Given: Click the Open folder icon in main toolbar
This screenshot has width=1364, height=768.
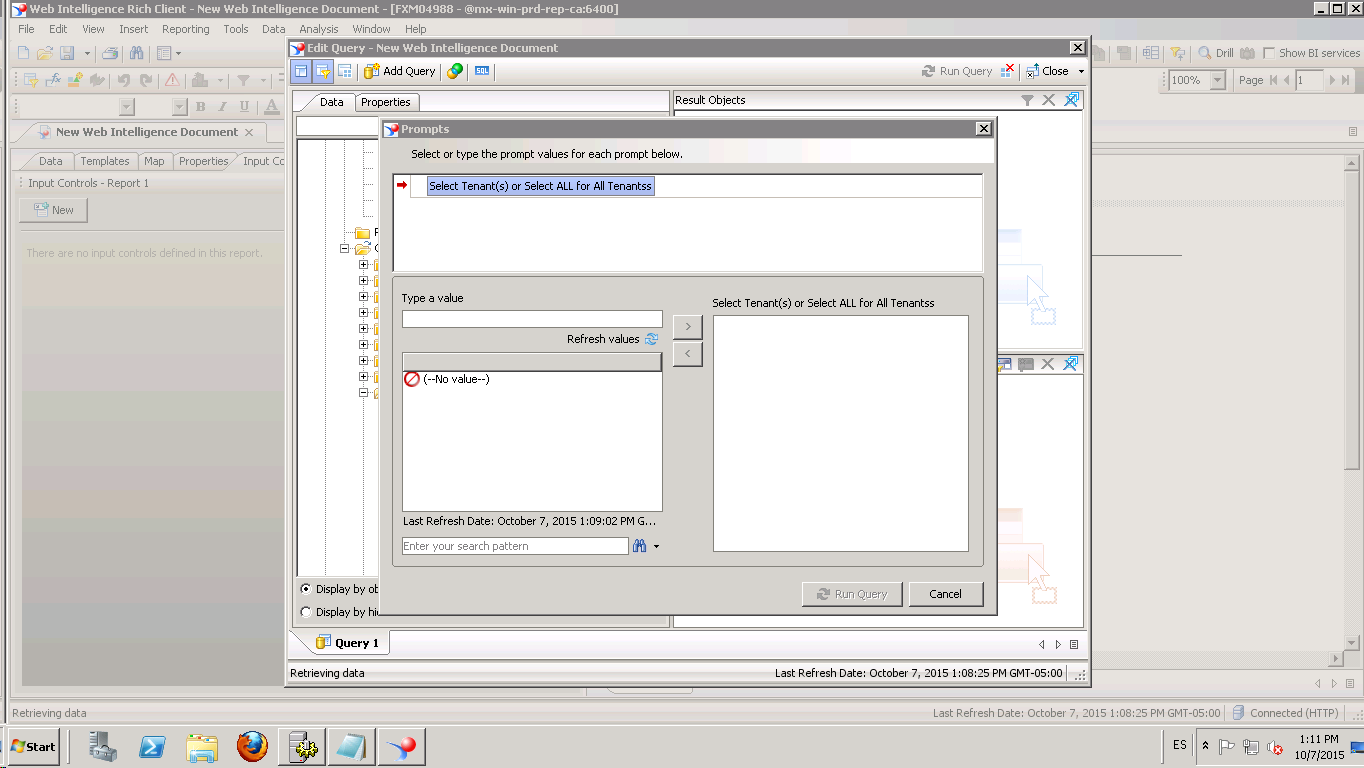Looking at the screenshot, I should click(x=45, y=53).
